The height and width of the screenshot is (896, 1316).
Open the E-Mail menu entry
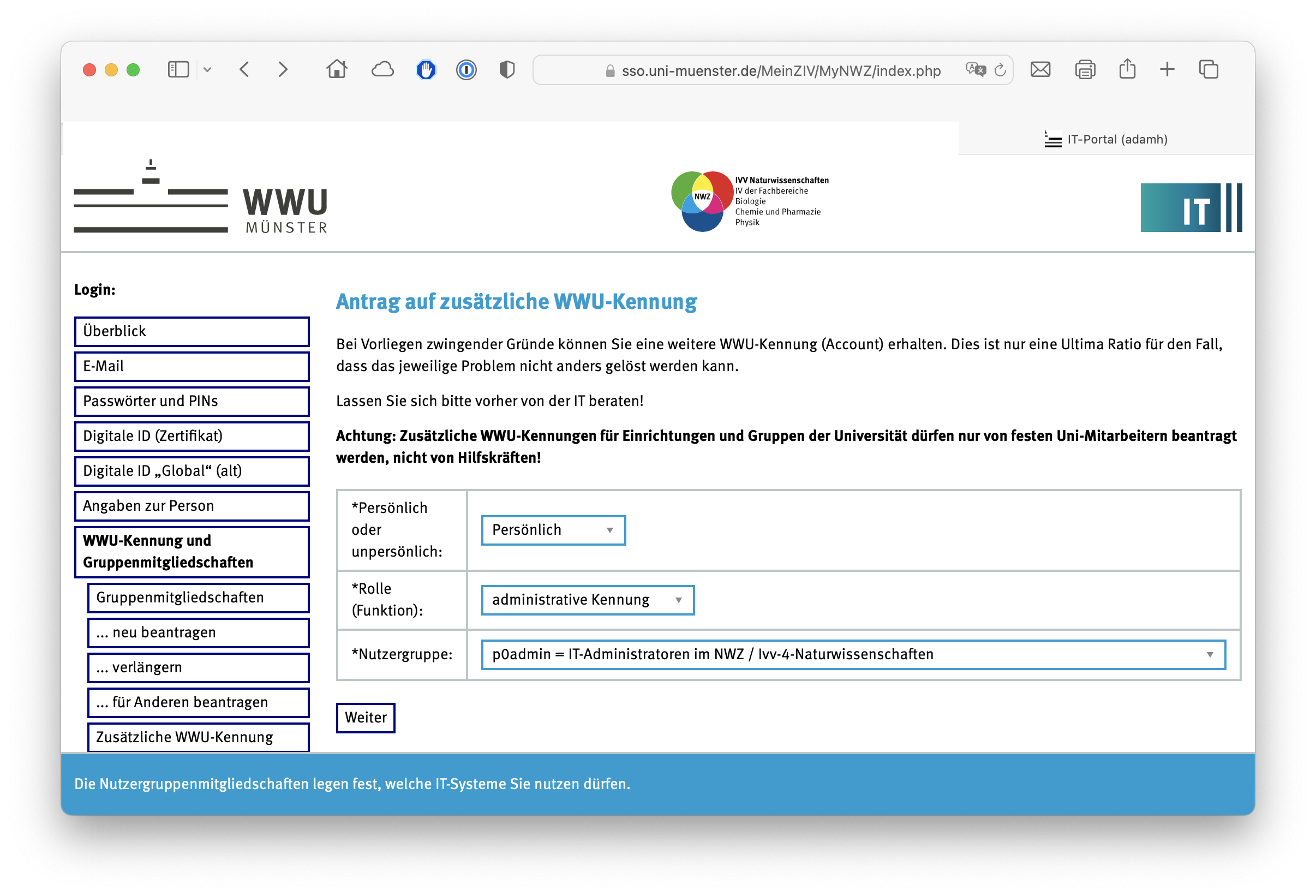point(192,367)
